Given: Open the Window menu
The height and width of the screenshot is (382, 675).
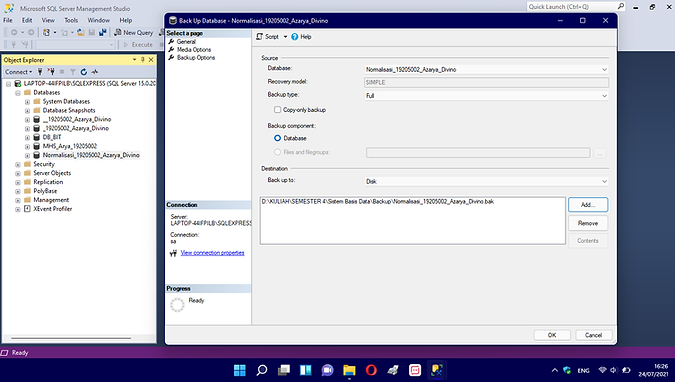Looking at the screenshot, I should pos(99,20).
